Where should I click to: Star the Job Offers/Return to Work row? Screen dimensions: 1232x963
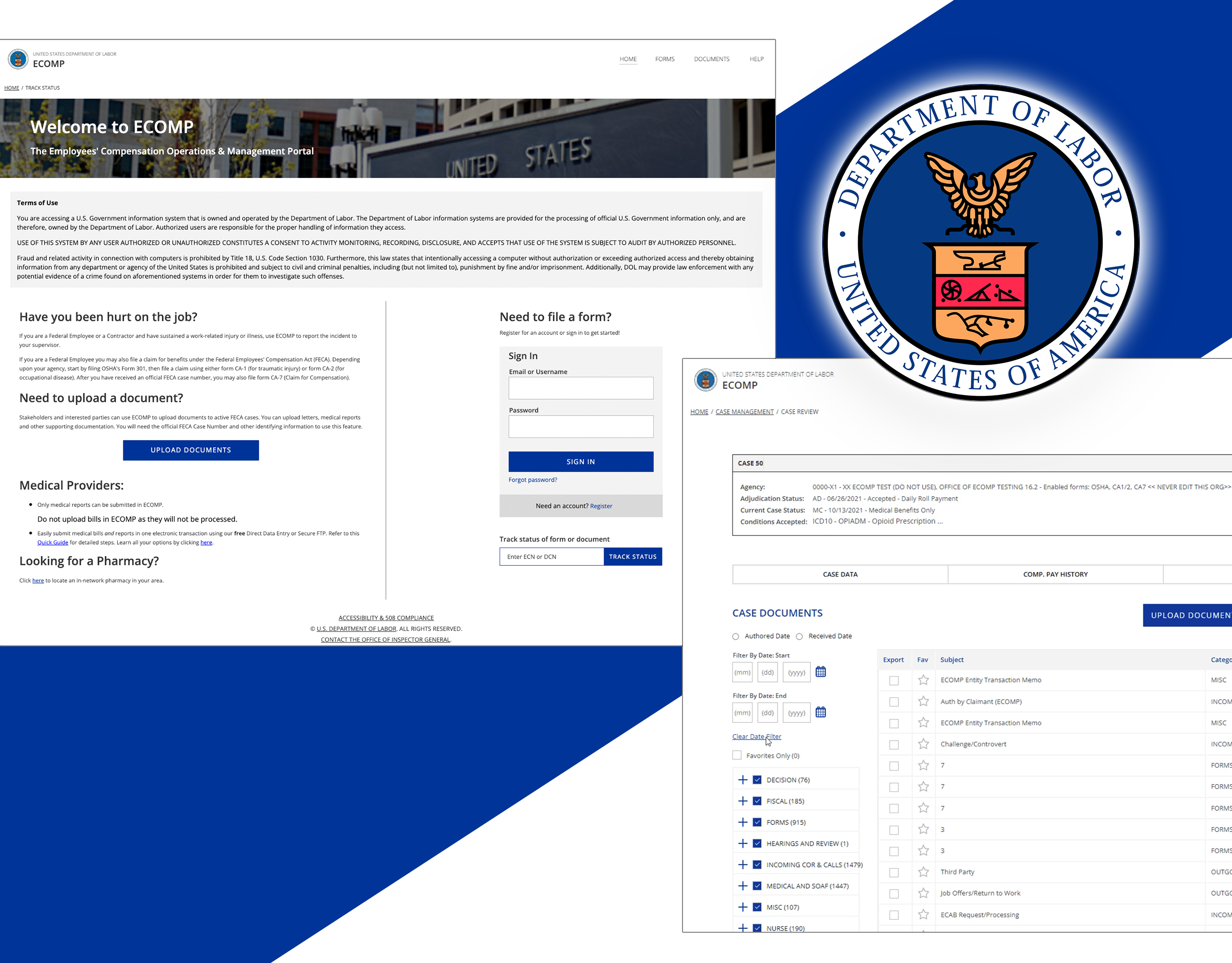[x=923, y=893]
